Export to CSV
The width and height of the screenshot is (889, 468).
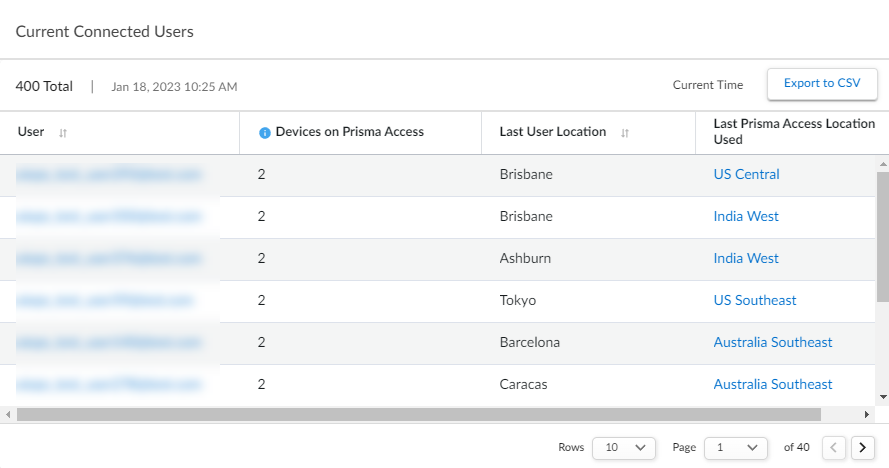(x=822, y=84)
